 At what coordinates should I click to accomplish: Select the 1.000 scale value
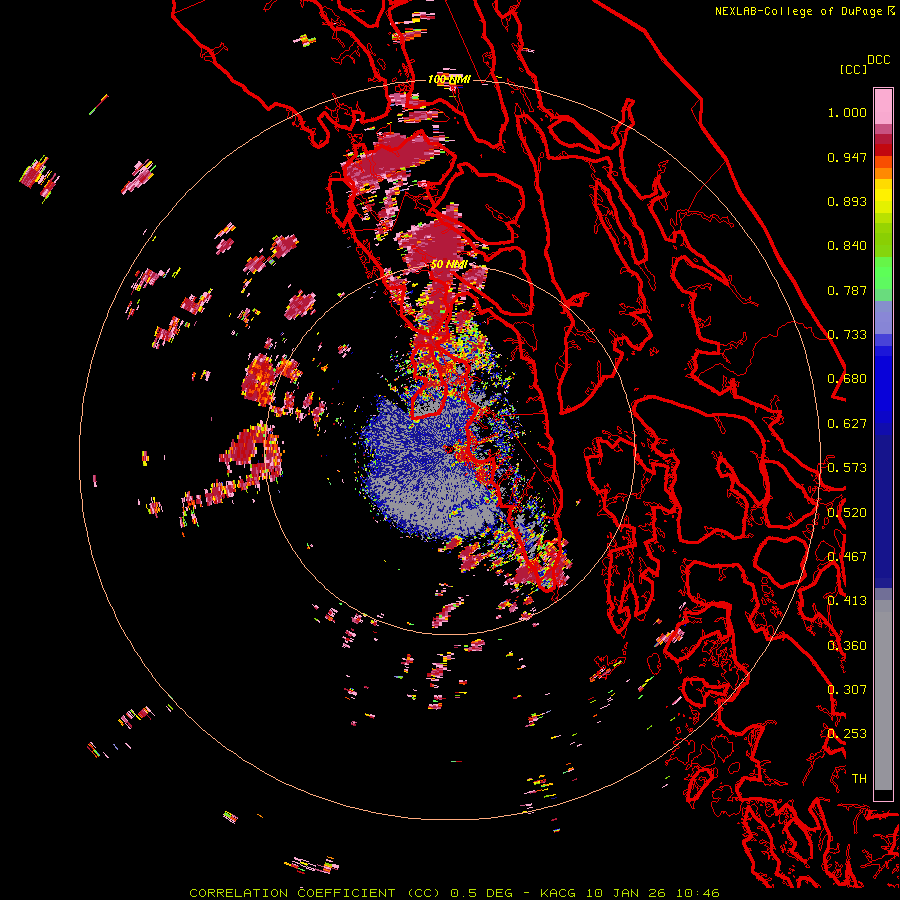point(847,112)
